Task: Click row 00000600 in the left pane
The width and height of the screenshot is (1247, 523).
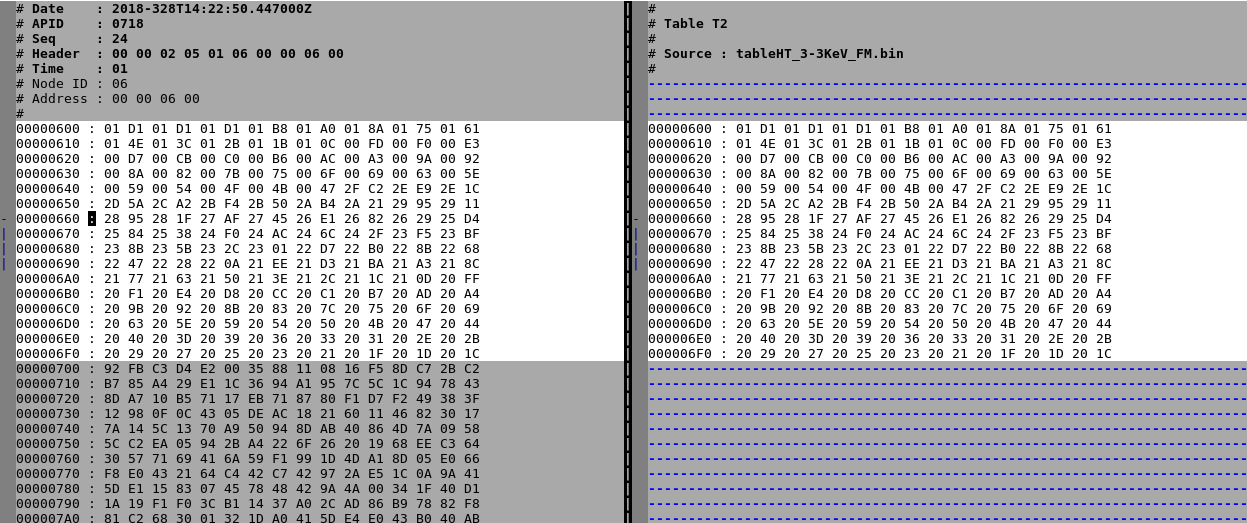Action: click(248, 129)
